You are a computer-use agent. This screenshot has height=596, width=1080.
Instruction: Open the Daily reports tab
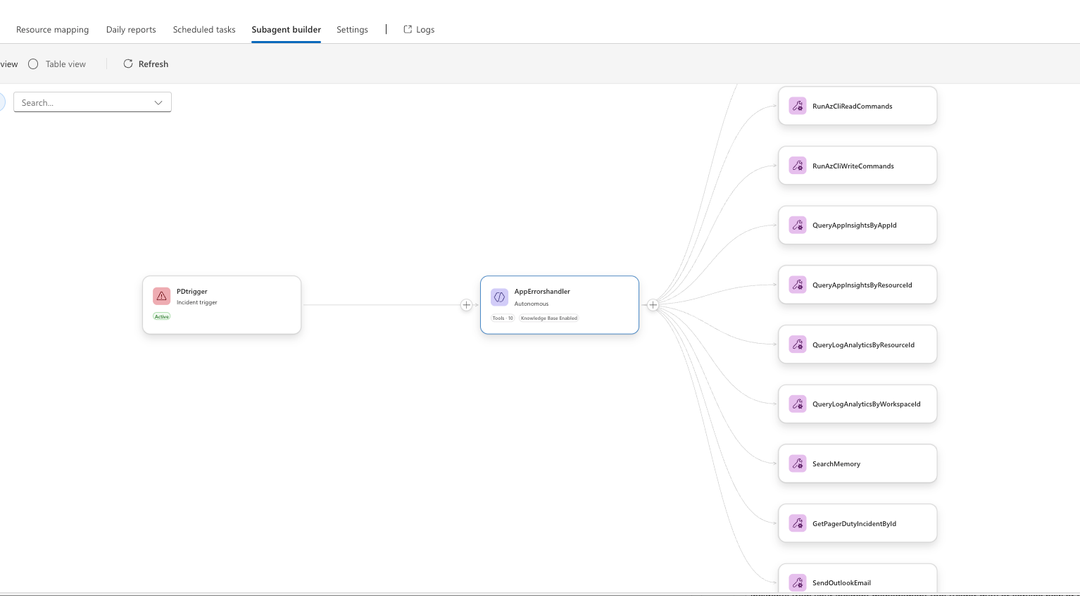pyautogui.click(x=131, y=30)
